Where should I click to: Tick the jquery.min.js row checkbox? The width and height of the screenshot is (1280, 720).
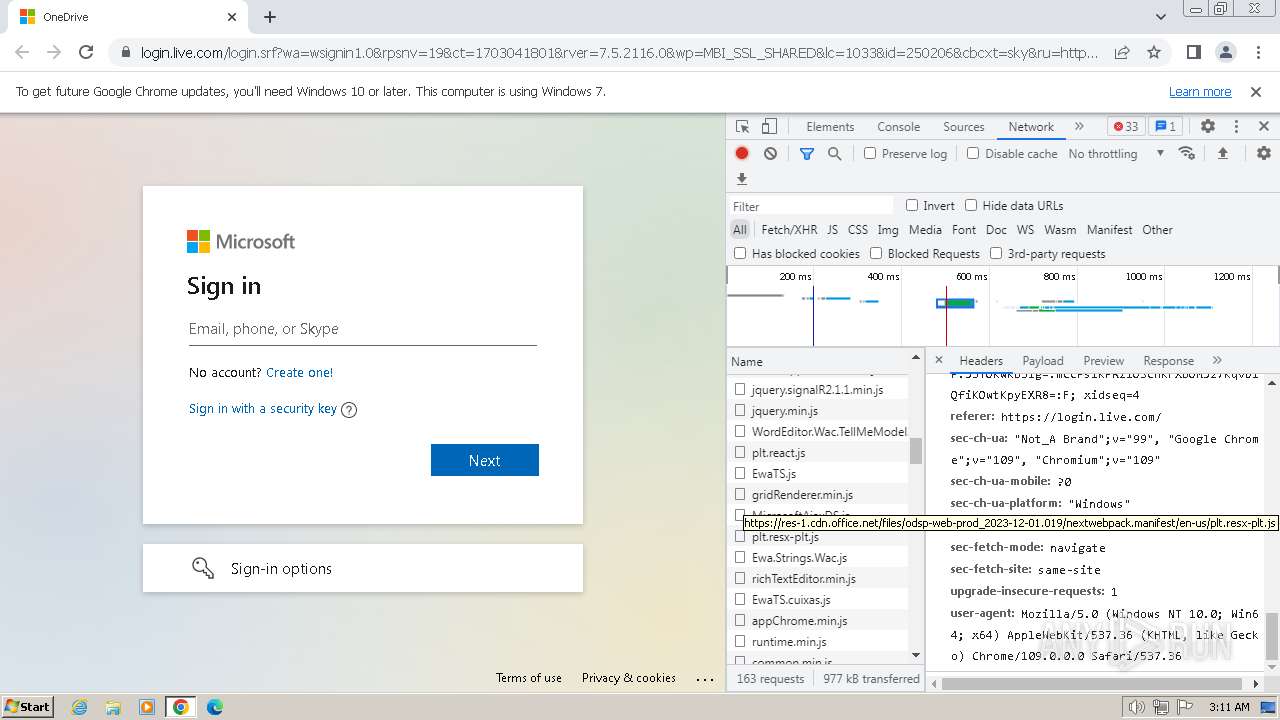[740, 411]
